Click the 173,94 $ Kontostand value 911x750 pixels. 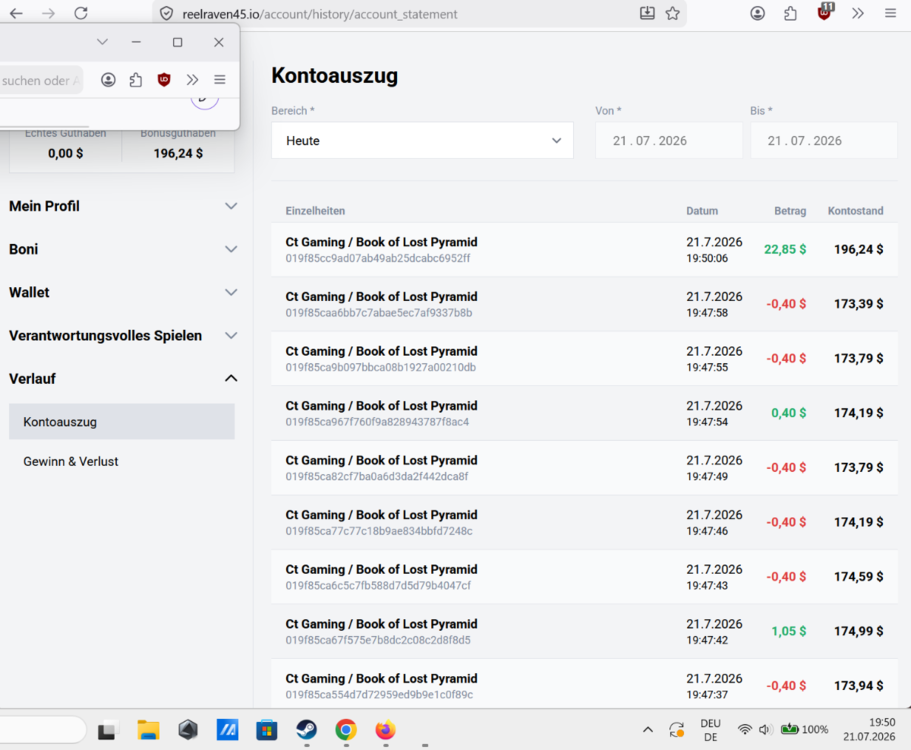pos(859,686)
